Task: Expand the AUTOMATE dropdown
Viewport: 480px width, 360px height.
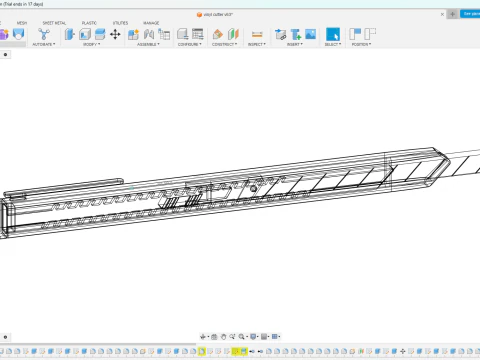Action: [44, 44]
